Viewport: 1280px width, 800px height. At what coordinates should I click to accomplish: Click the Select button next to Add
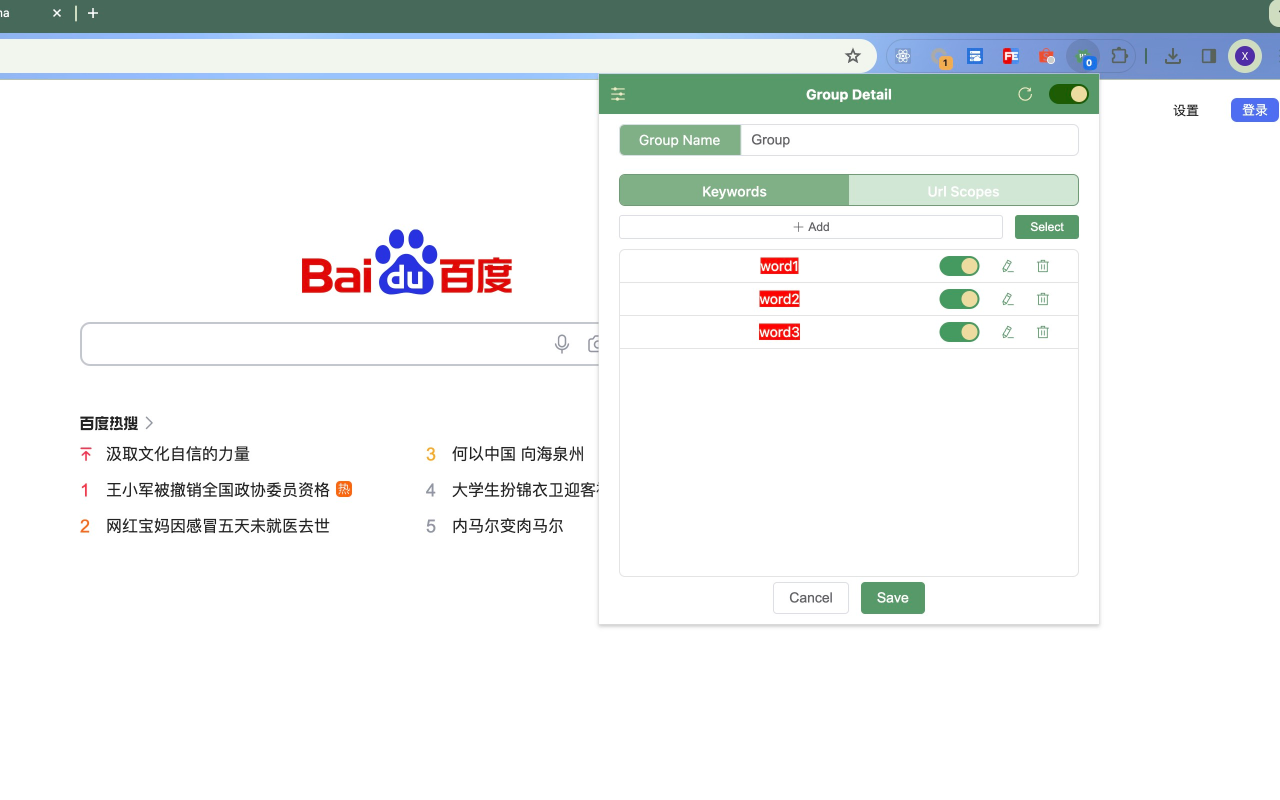pos(1046,227)
